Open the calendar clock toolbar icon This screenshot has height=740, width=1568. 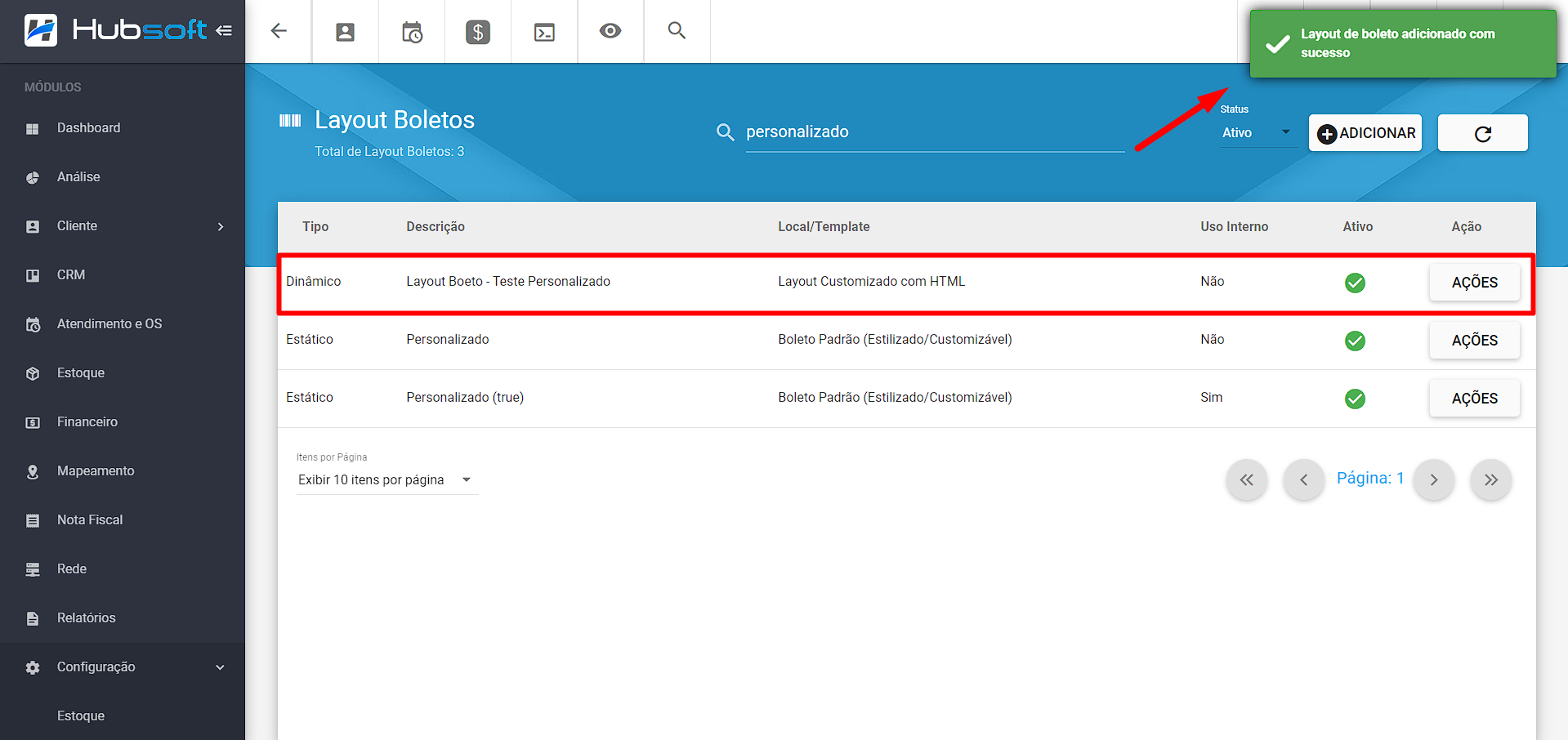(x=412, y=32)
